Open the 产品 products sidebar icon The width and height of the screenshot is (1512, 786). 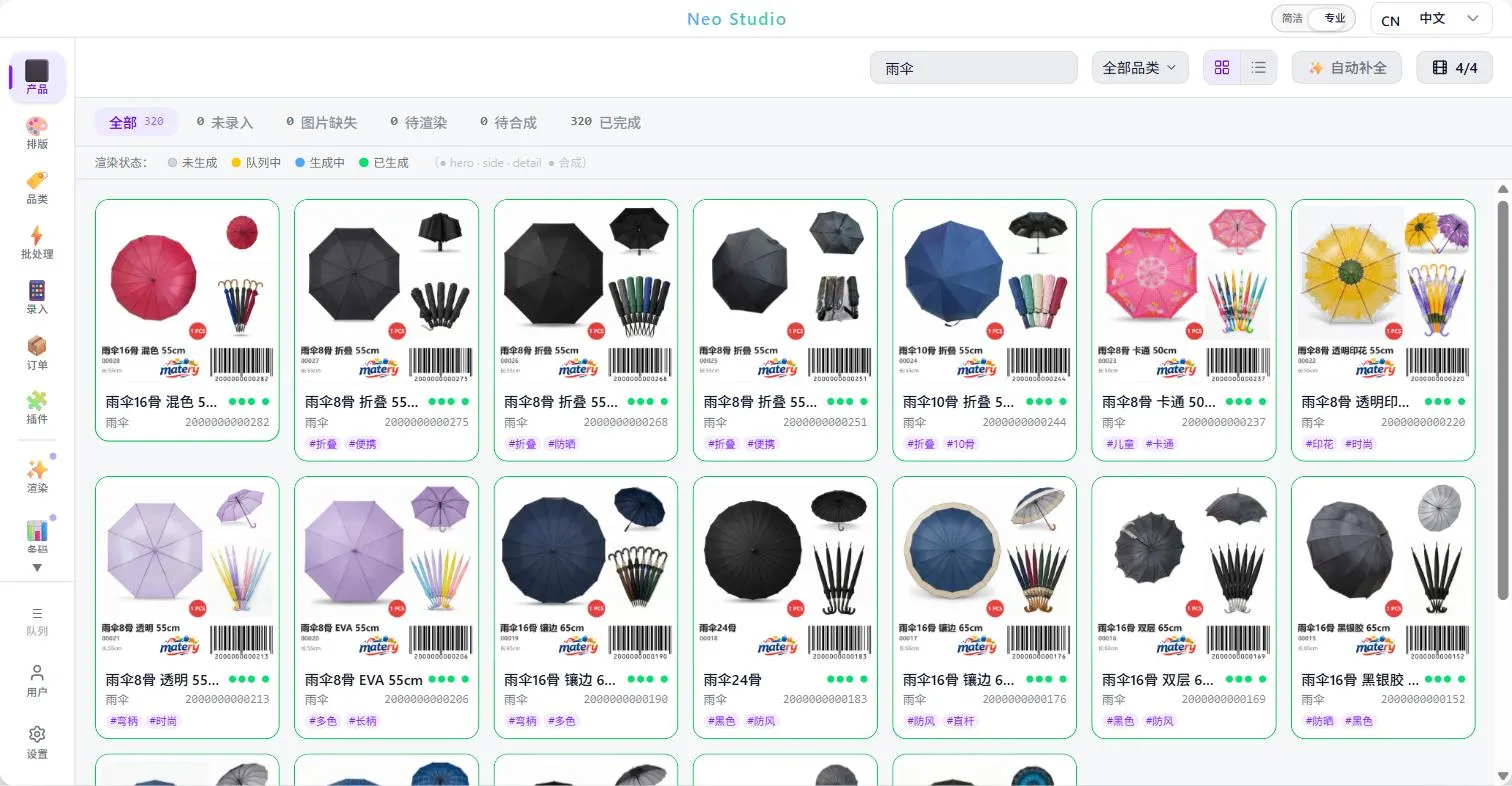[x=37, y=77]
